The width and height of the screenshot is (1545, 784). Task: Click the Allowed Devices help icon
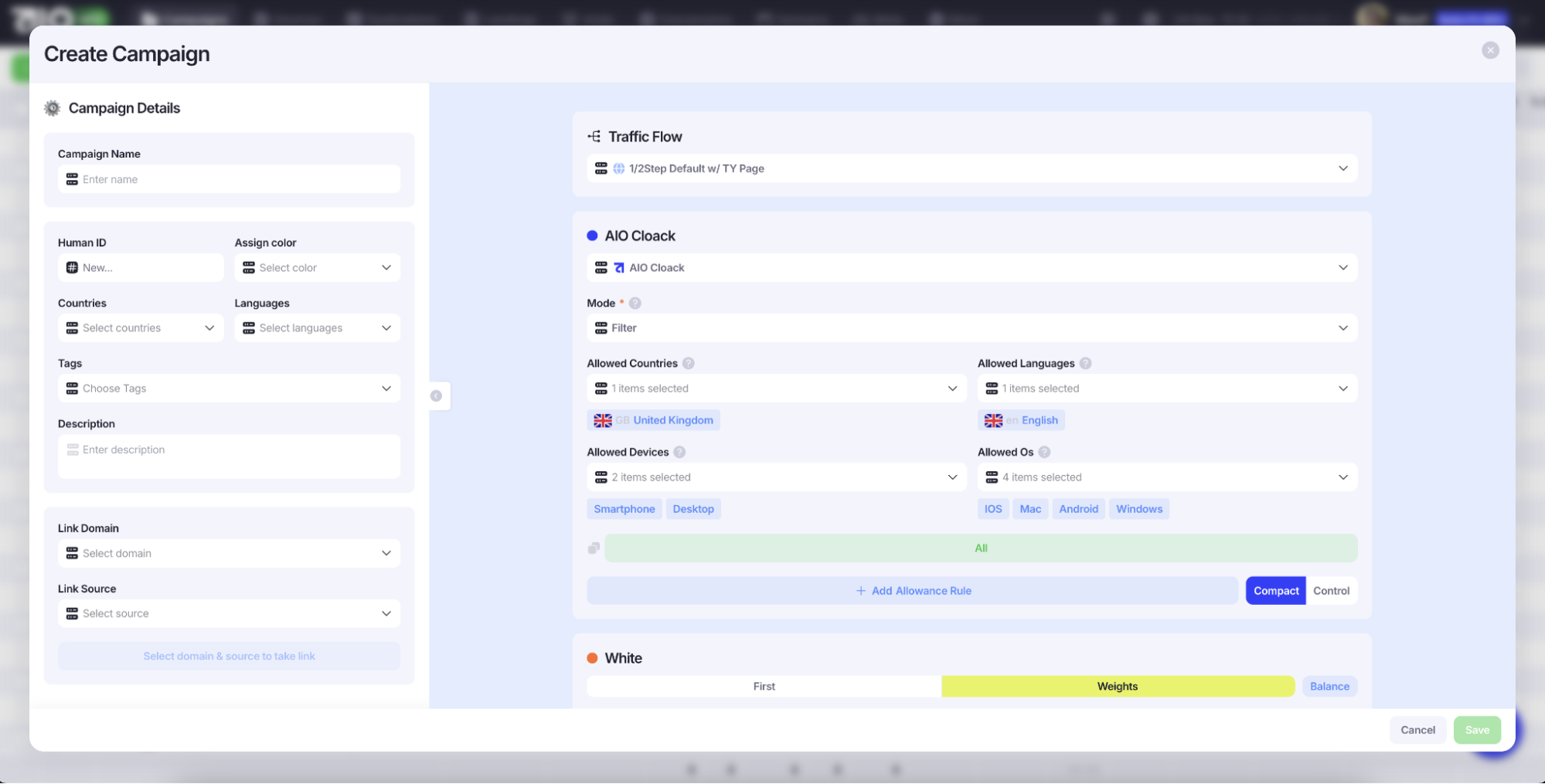[679, 453]
